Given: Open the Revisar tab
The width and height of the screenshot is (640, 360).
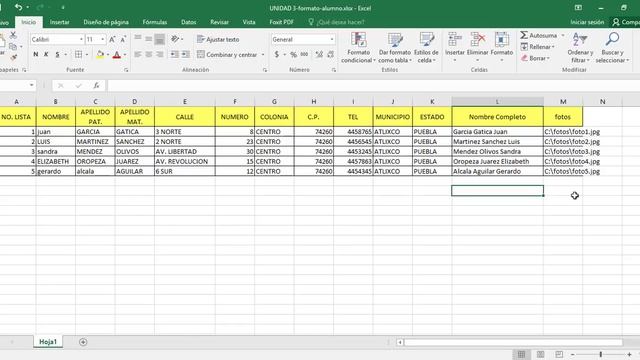Looking at the screenshot, I should pos(220,22).
